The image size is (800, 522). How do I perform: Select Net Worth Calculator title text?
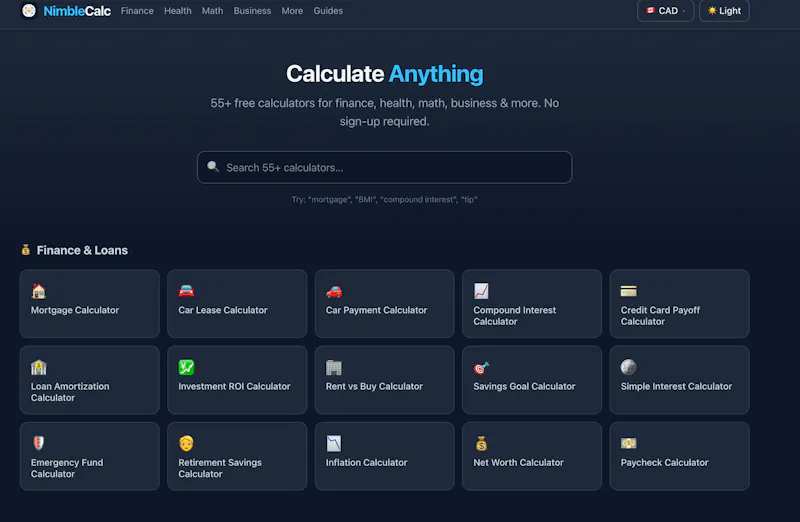pyautogui.click(x=518, y=462)
